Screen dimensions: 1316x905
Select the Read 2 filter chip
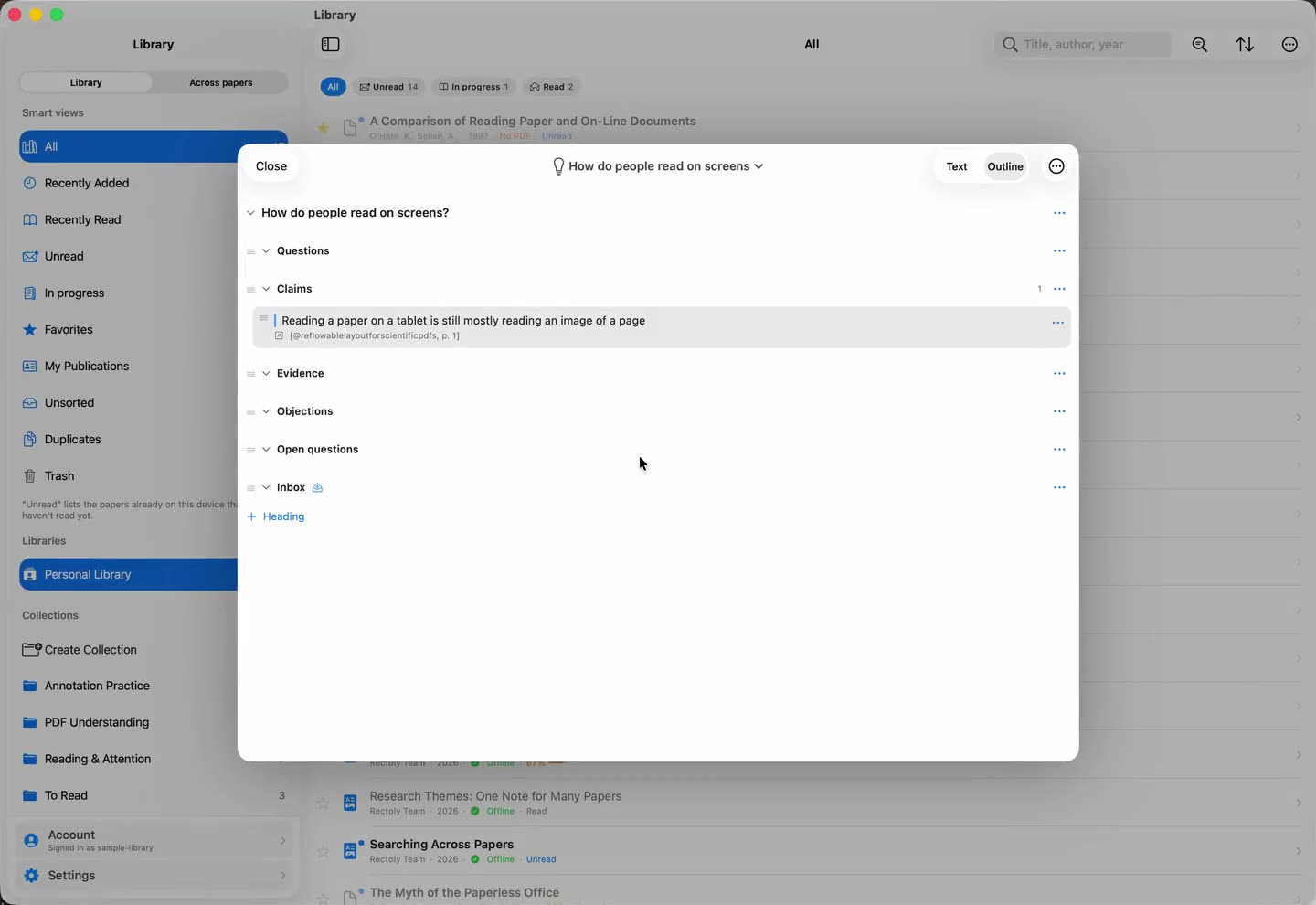pos(552,87)
